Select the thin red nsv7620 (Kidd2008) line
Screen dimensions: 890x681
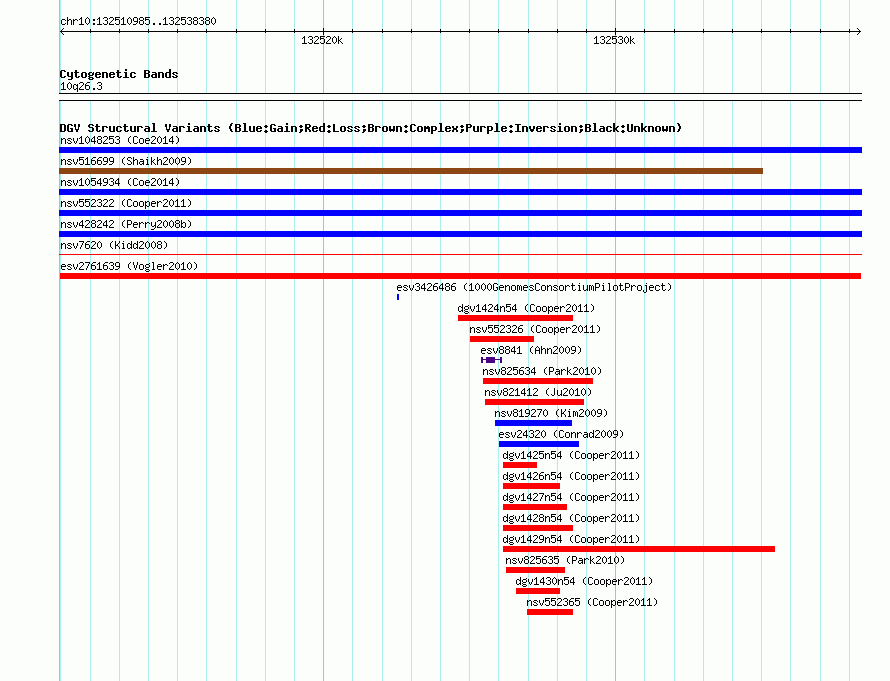tap(460, 255)
